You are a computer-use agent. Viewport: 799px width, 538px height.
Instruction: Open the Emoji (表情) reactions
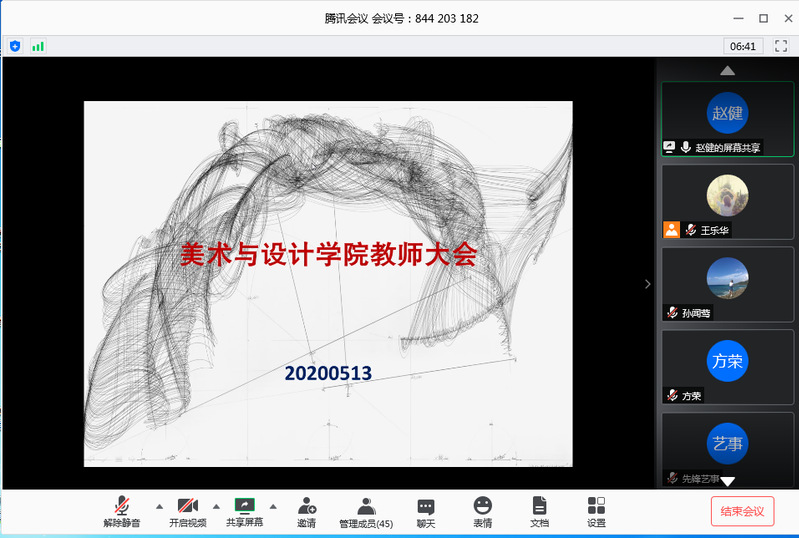click(x=483, y=511)
